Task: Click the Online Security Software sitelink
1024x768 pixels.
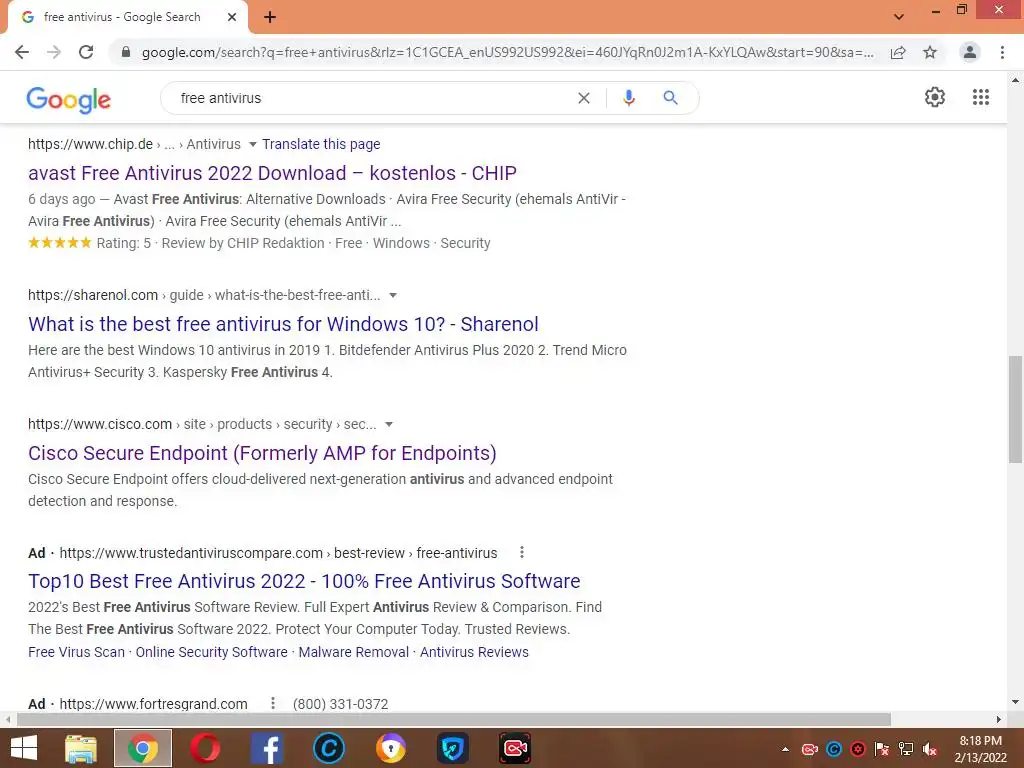Action: click(x=212, y=652)
